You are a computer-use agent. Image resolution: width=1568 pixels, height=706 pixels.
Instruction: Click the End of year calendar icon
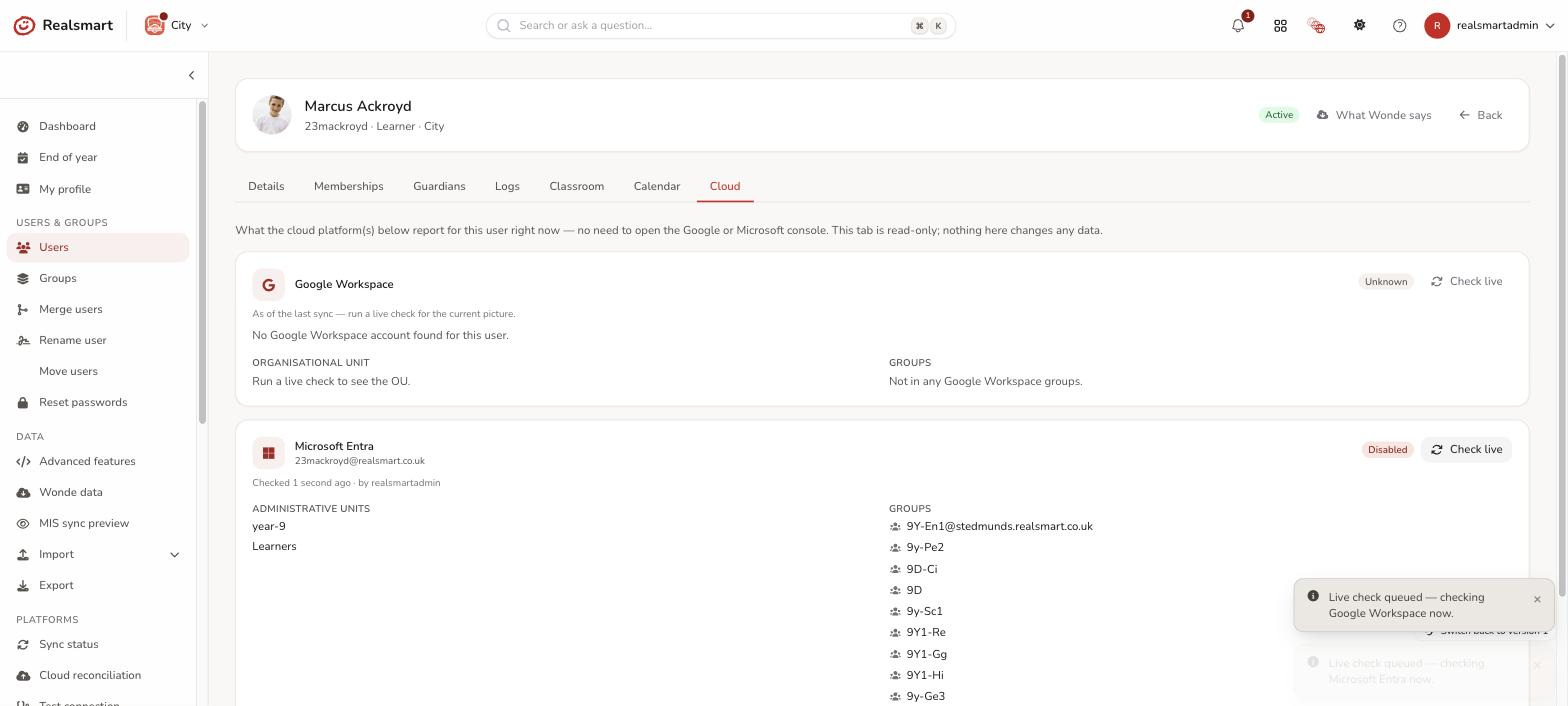[x=23, y=157]
